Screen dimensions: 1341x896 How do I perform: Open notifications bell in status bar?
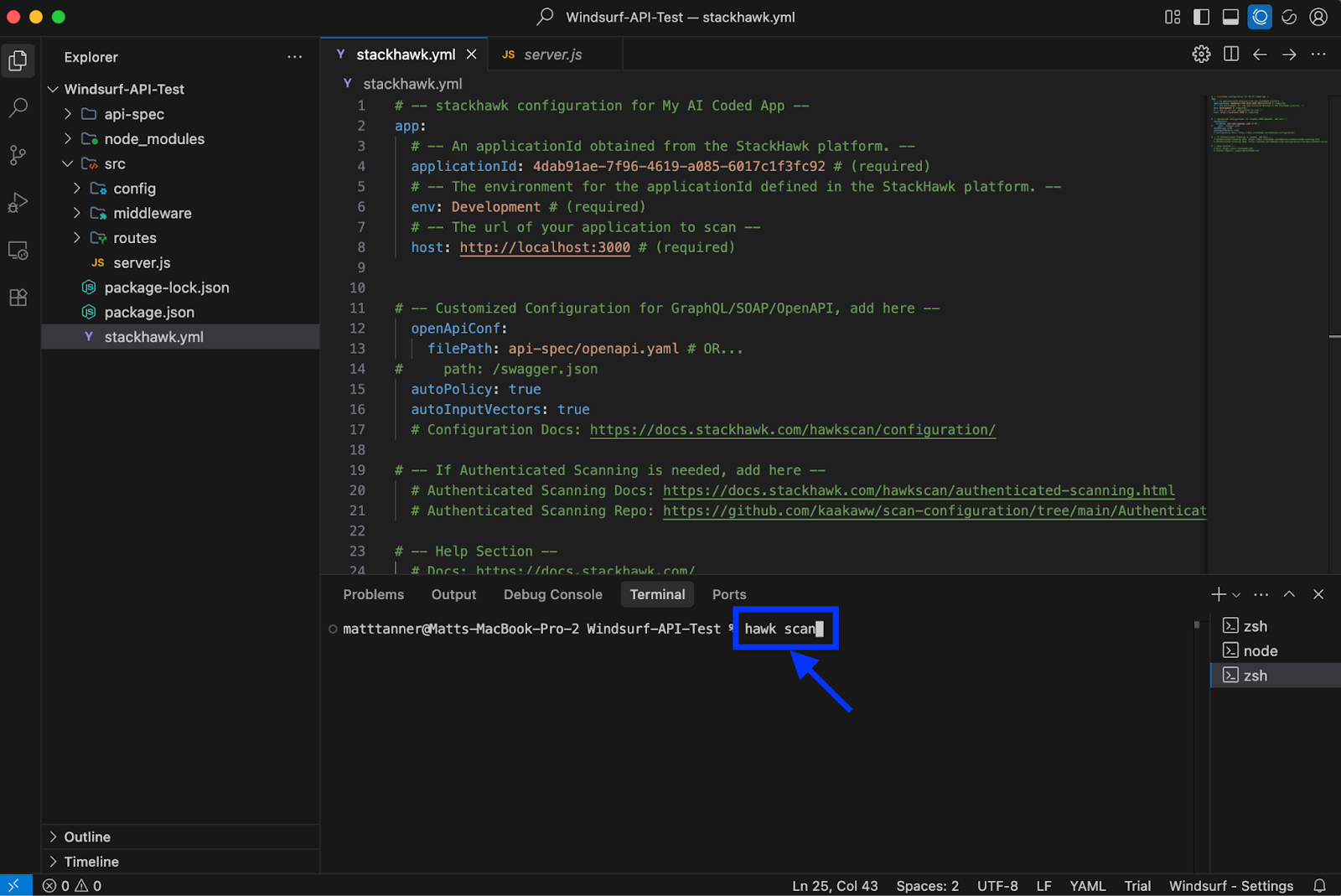click(x=1319, y=886)
